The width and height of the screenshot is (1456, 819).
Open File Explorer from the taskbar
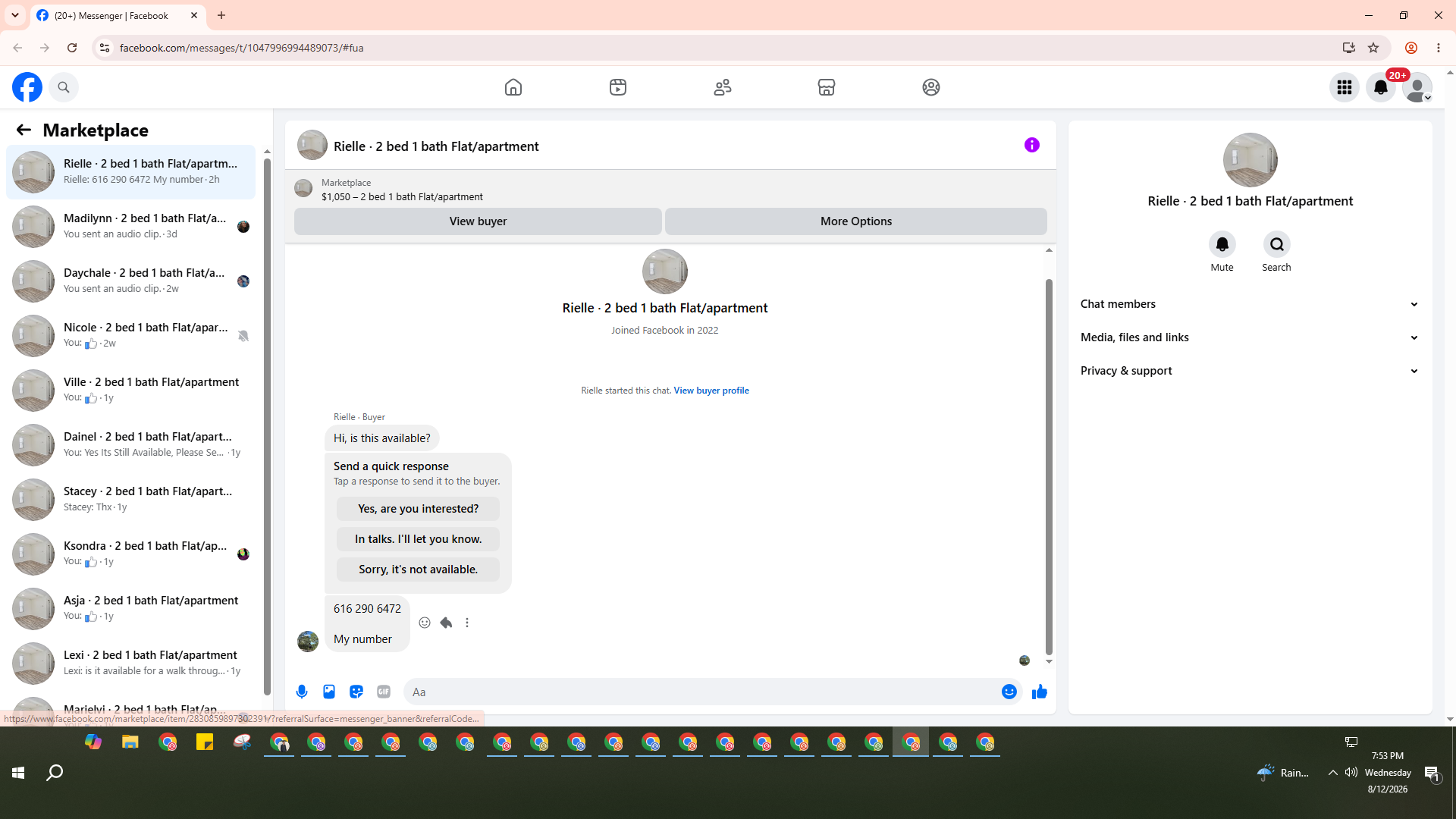coord(130,742)
